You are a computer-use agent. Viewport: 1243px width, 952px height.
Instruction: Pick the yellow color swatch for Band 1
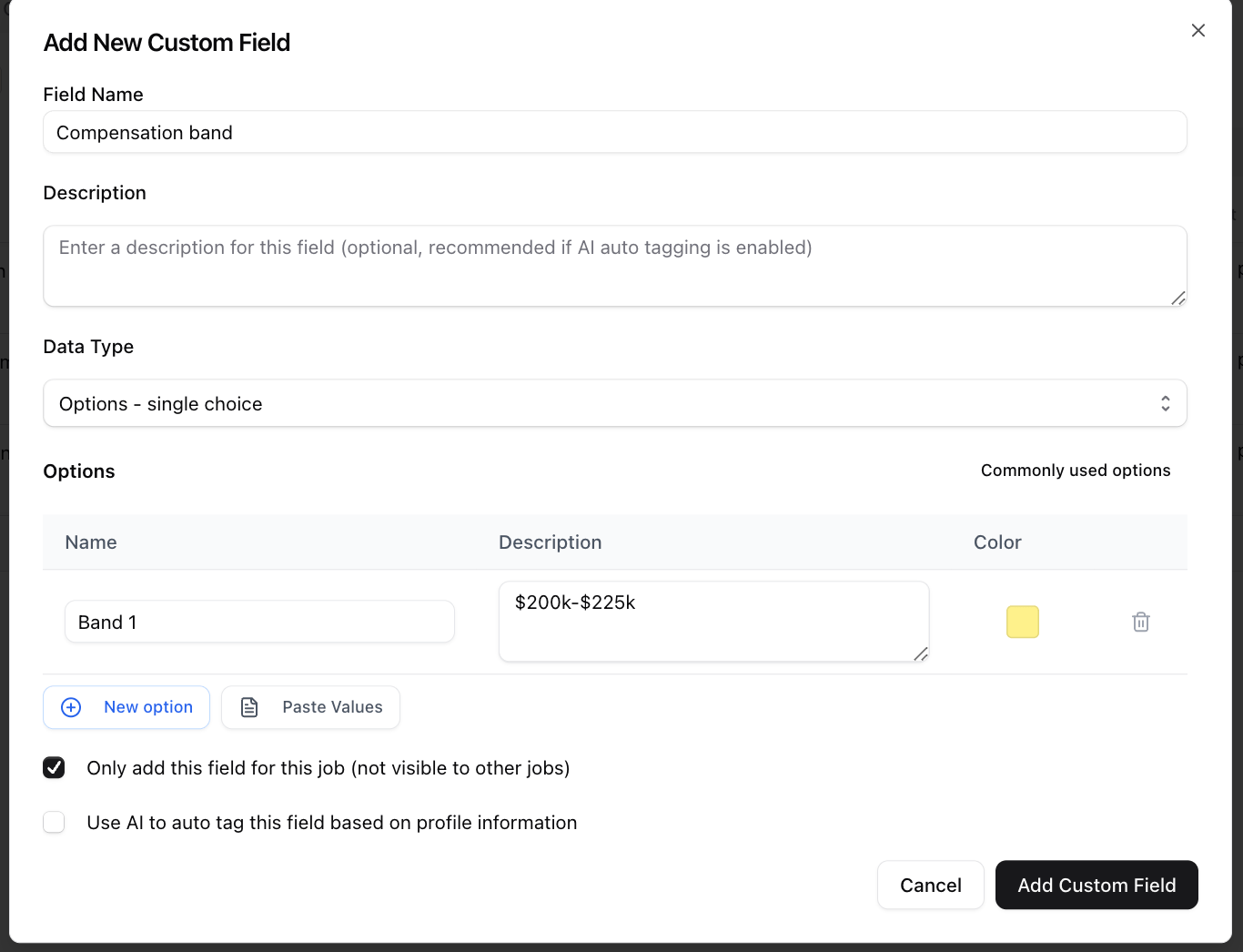(1023, 622)
